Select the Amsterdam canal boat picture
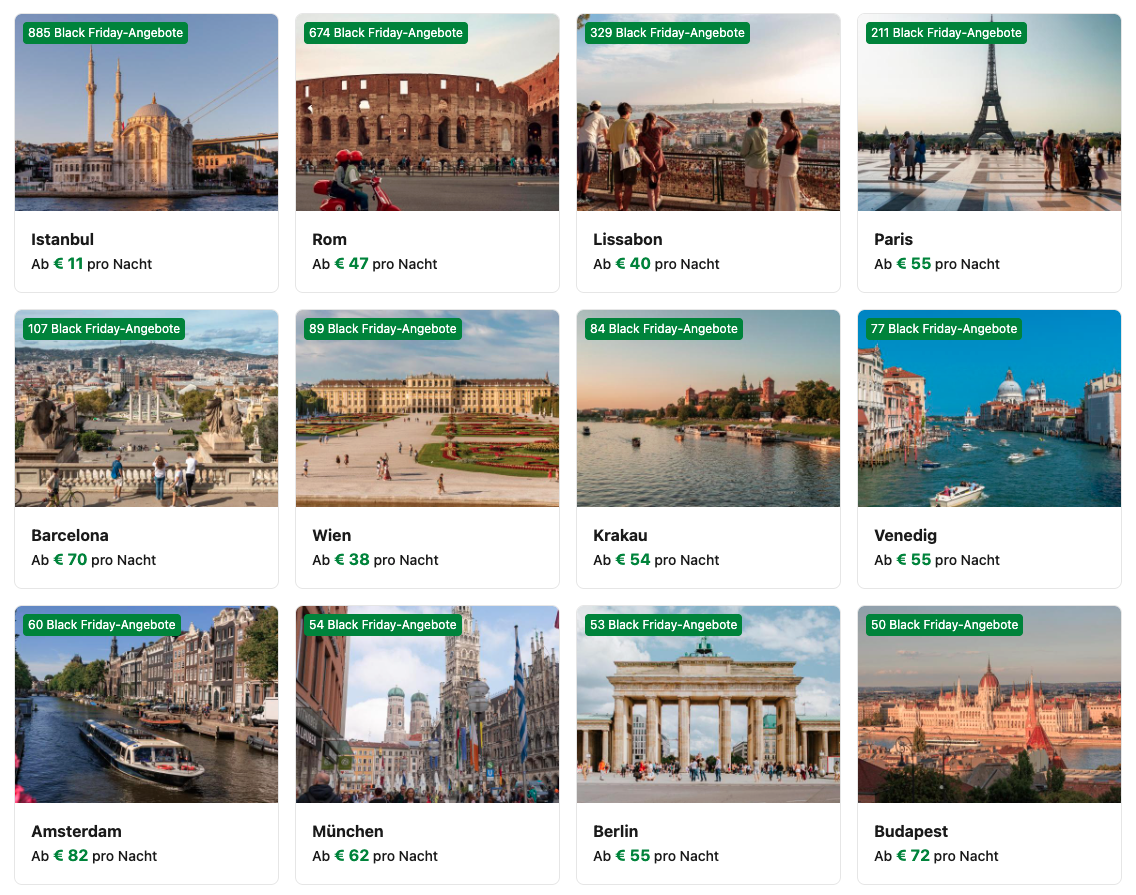 point(146,704)
